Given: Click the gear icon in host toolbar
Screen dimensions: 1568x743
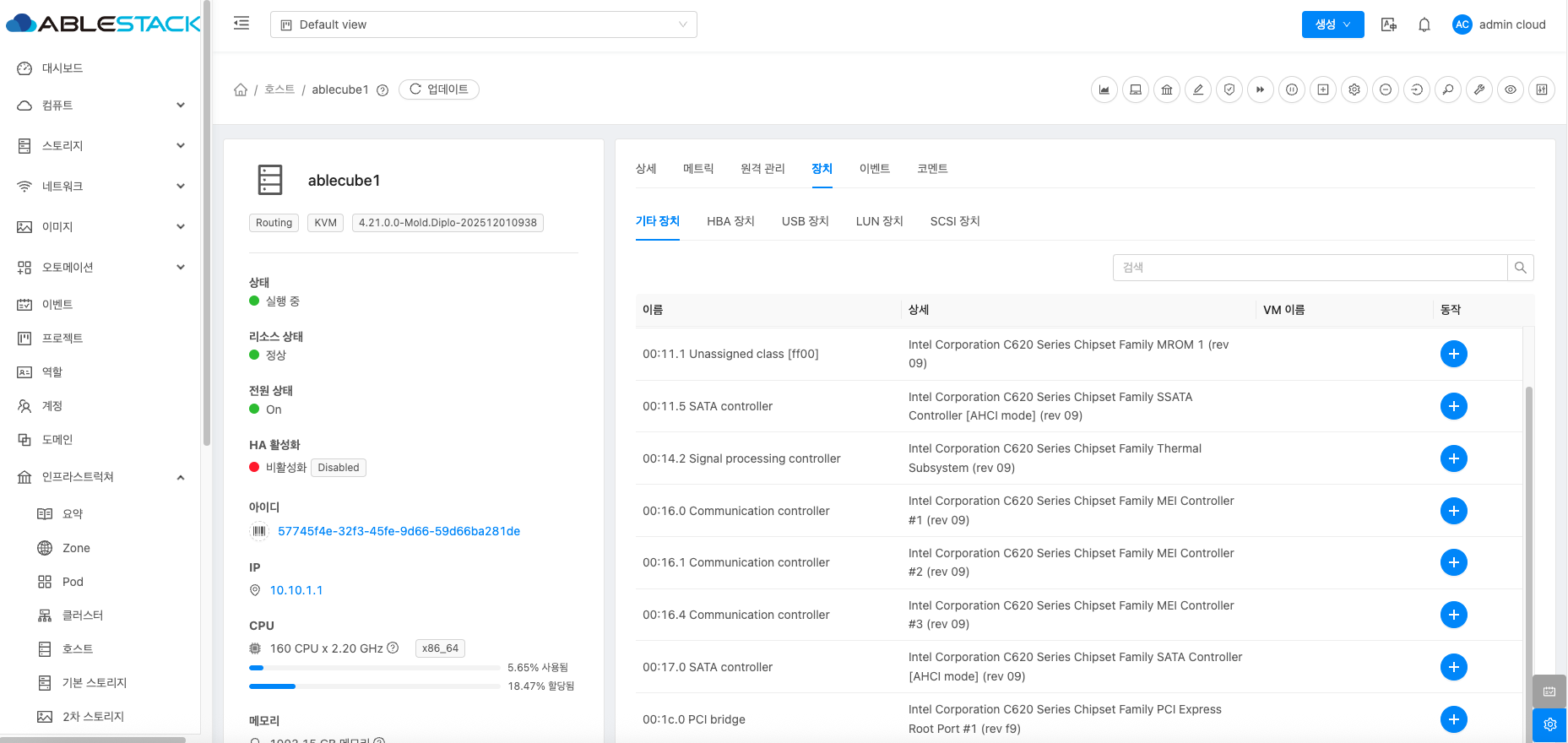Looking at the screenshot, I should (x=1354, y=89).
